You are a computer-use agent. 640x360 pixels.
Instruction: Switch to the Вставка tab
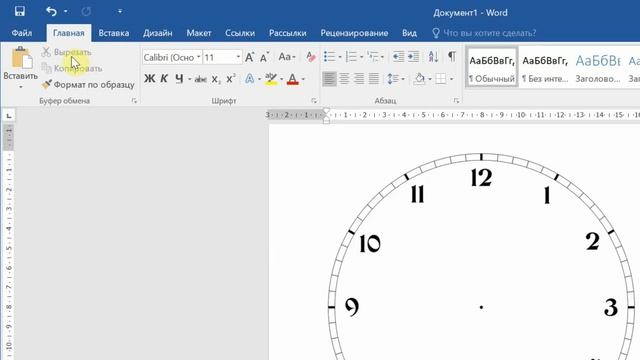pos(114,33)
